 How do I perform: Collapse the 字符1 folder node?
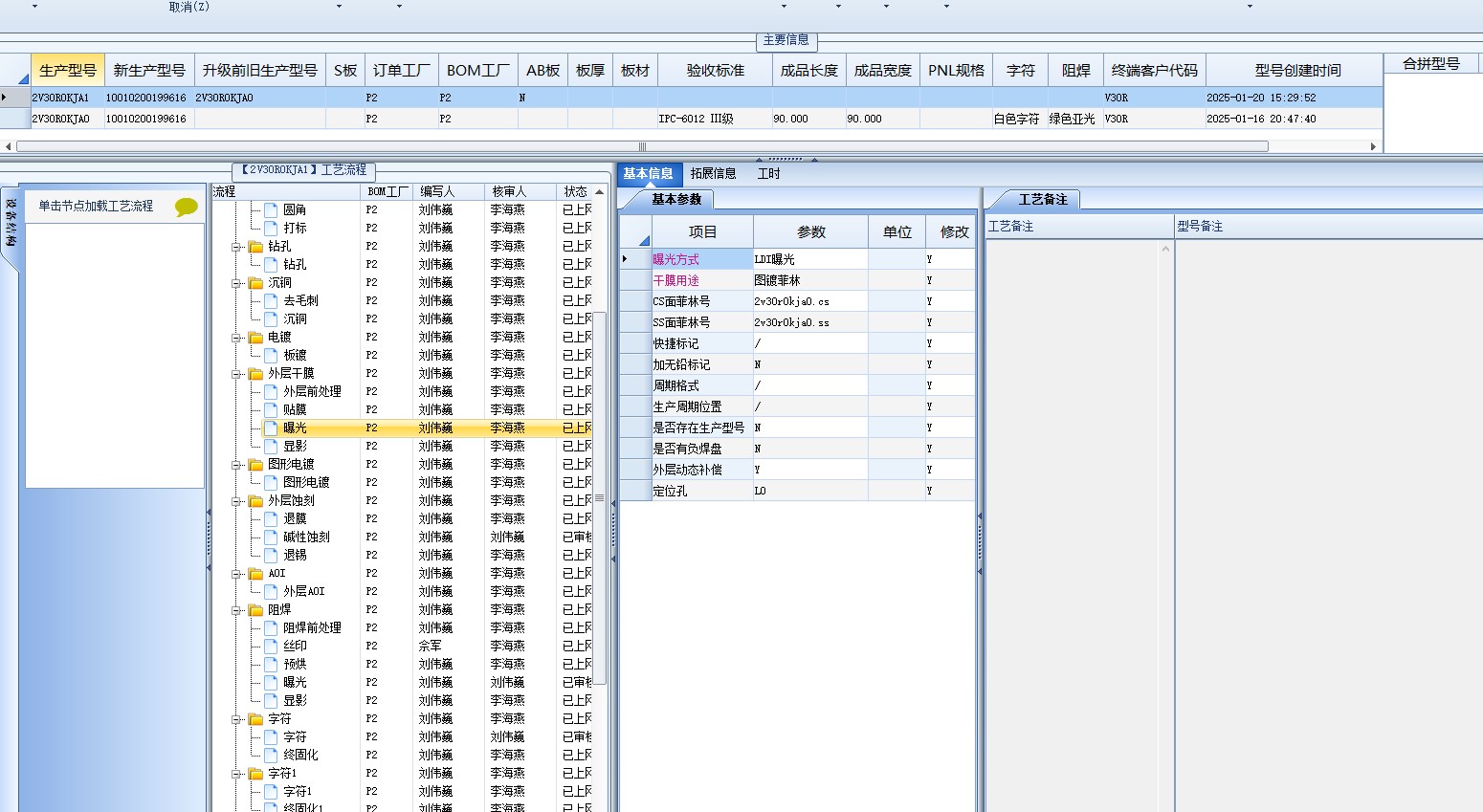click(x=236, y=774)
